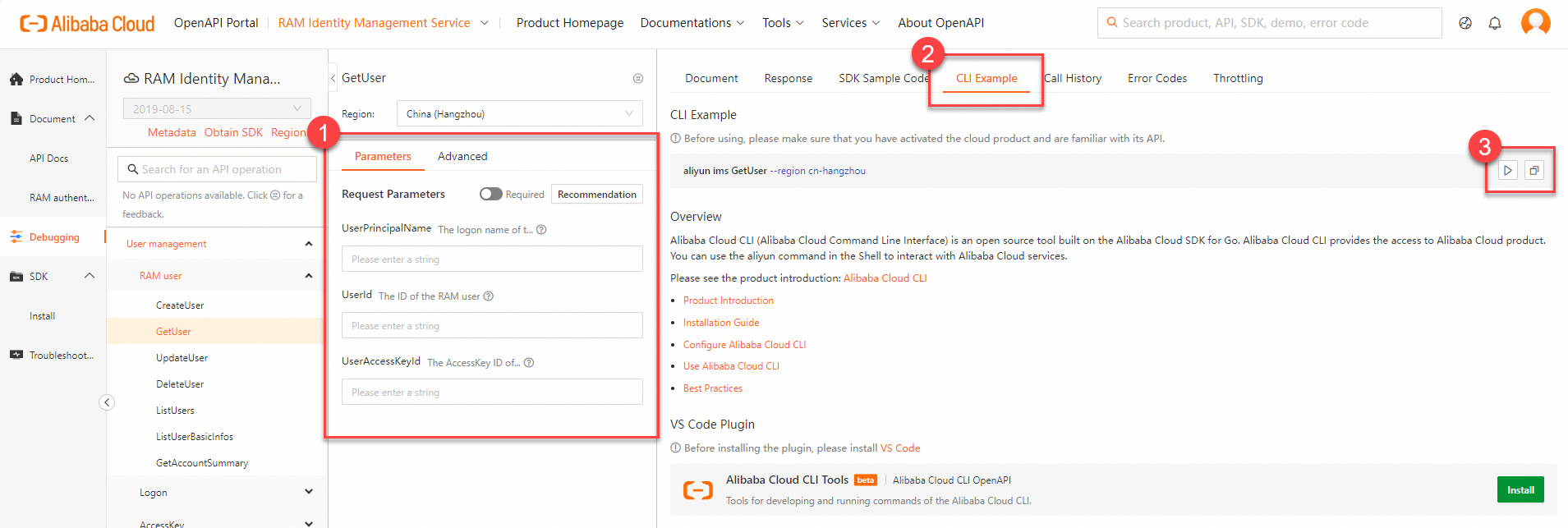The width and height of the screenshot is (1568, 528).
Task: Open the China (Hangzhou) region dropdown
Action: (519, 114)
